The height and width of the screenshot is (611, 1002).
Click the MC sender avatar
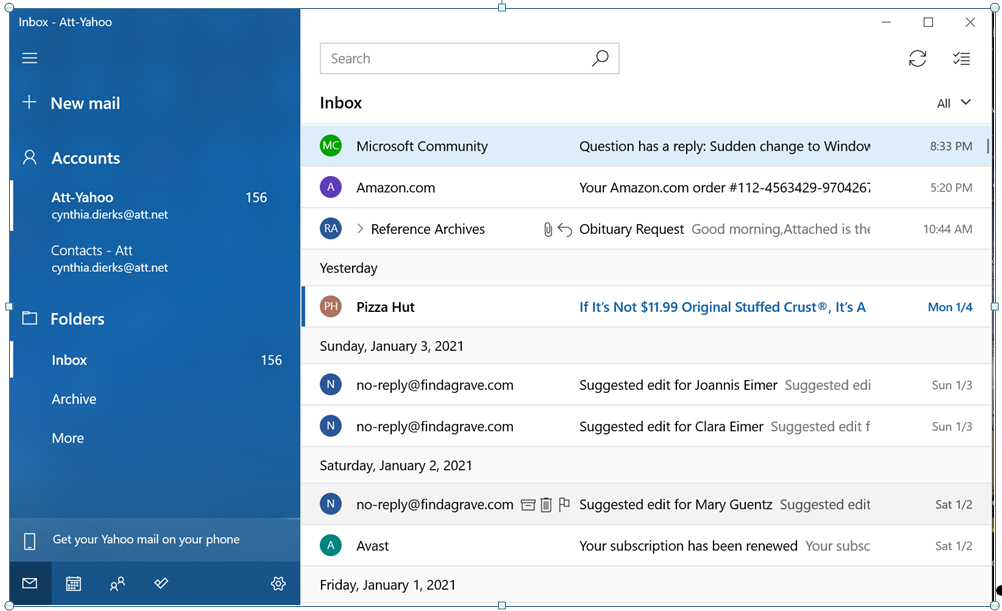point(330,146)
